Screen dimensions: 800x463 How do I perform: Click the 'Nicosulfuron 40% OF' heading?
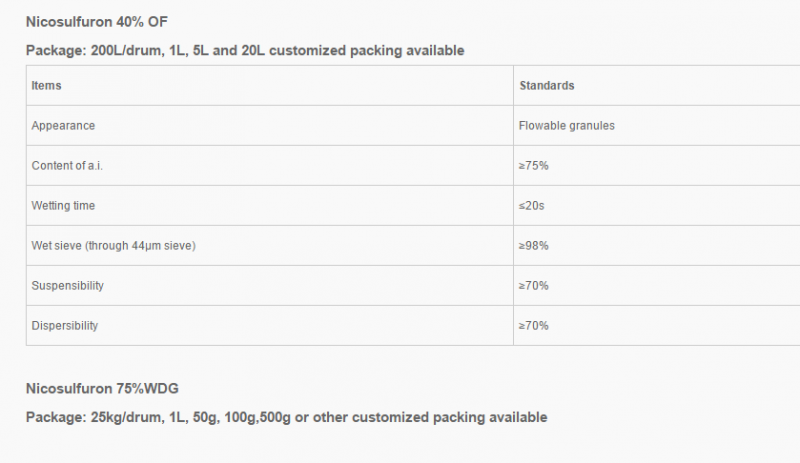tap(97, 21)
